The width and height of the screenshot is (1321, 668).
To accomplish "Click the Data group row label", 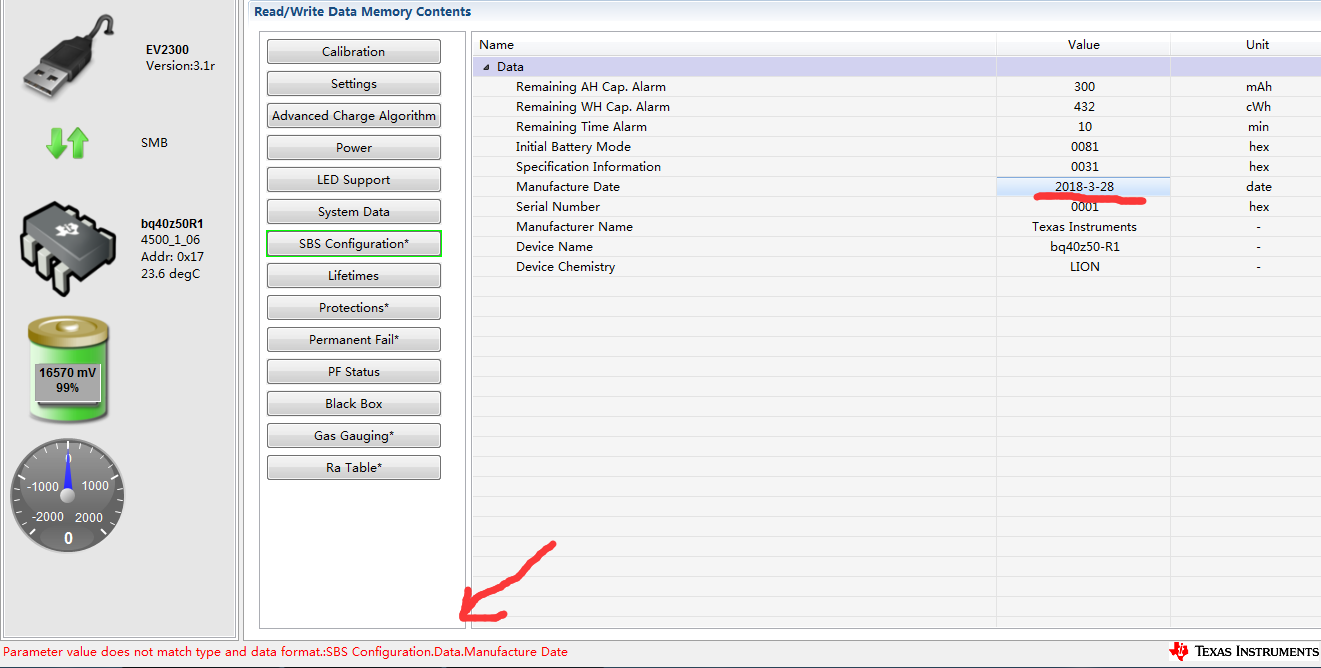I will (x=510, y=67).
